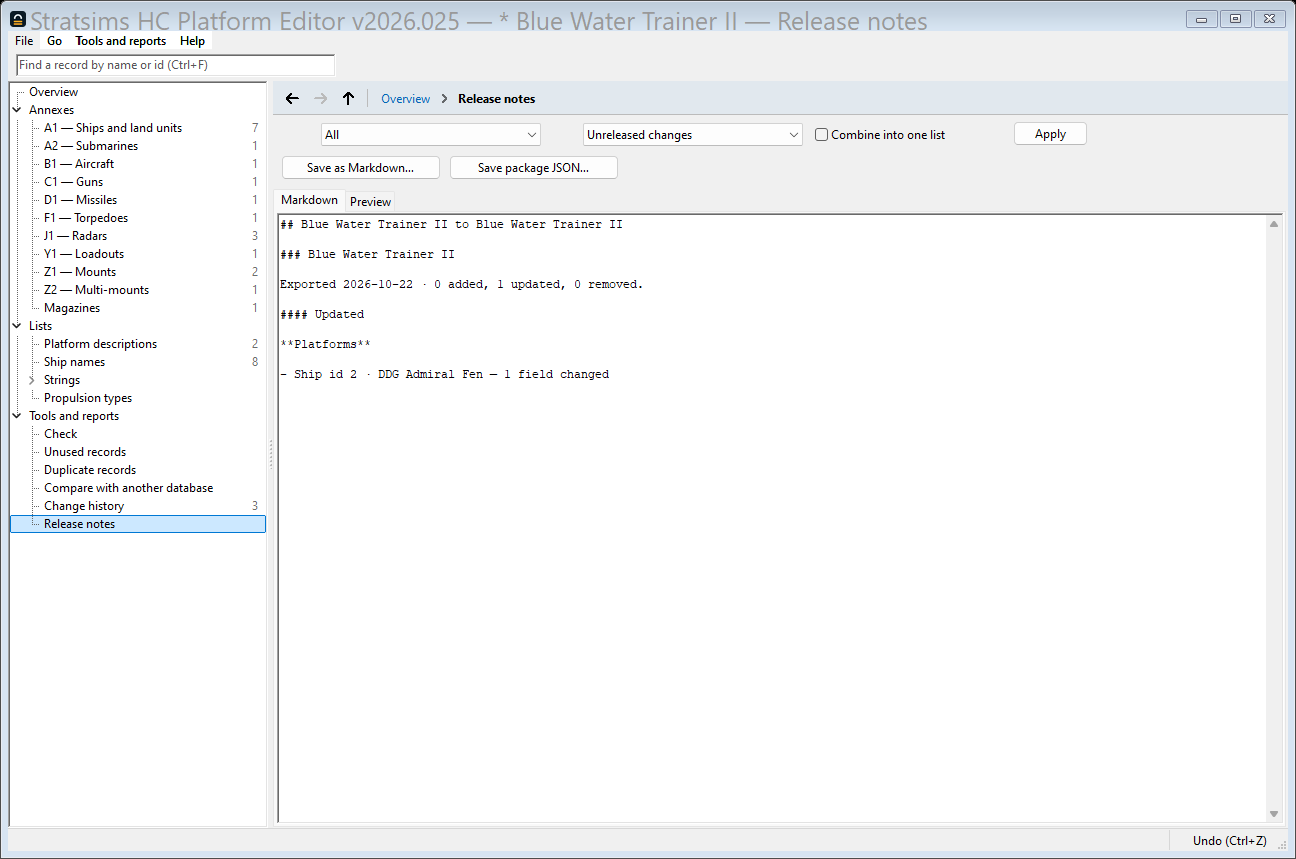Open the 'All' filter dropdown
This screenshot has width=1296, height=859.
click(x=431, y=135)
